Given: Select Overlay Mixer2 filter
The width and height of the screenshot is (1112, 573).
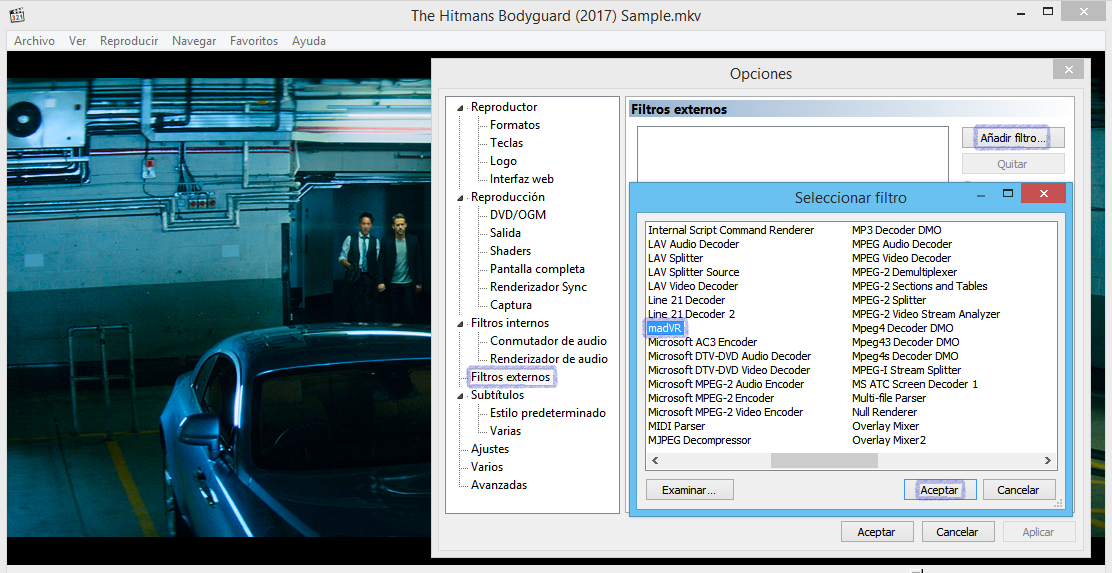Looking at the screenshot, I should [889, 440].
